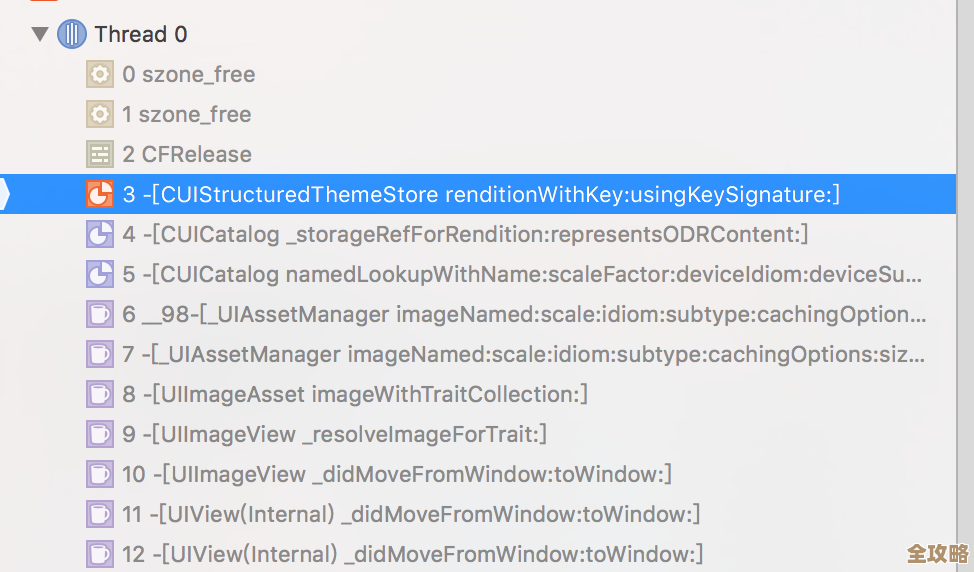Click cup icon beside frame 12
Image resolution: width=974 pixels, height=572 pixels.
[x=100, y=553]
